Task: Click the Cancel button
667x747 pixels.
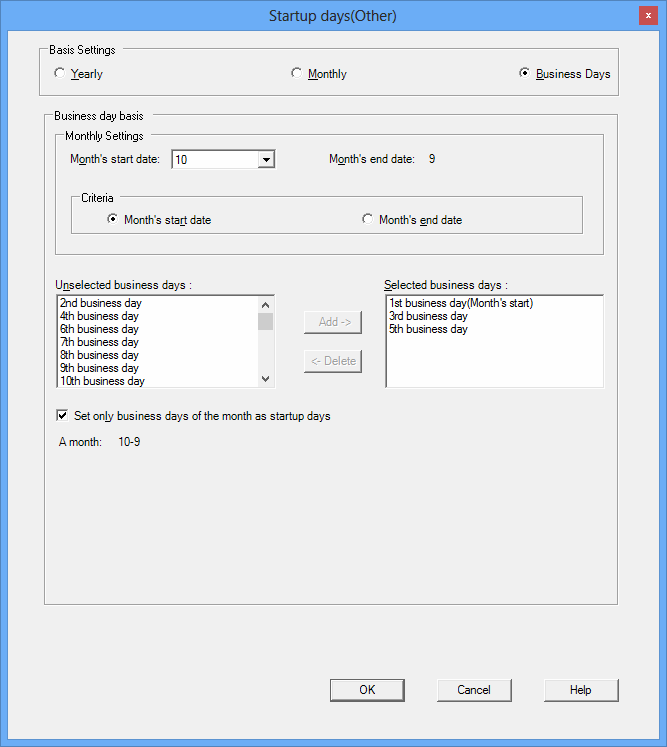Action: tap(474, 690)
